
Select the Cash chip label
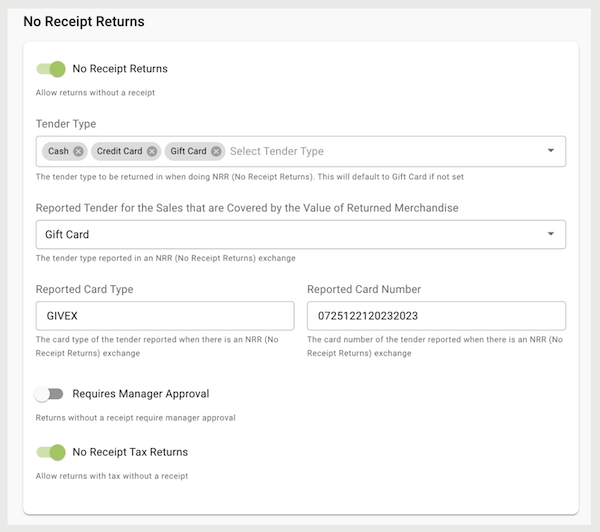58,152
